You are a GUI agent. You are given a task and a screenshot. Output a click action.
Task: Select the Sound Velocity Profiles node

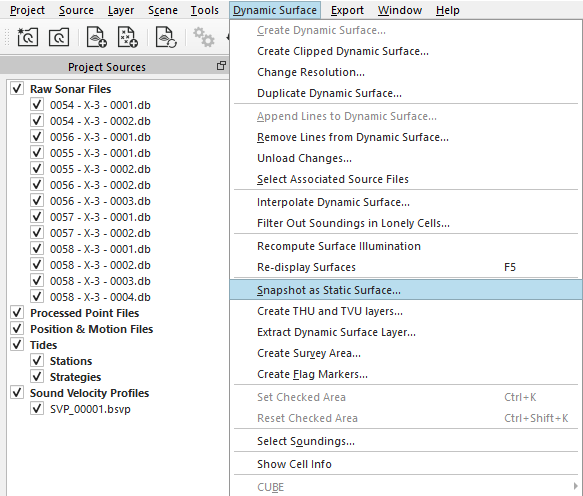pos(90,393)
